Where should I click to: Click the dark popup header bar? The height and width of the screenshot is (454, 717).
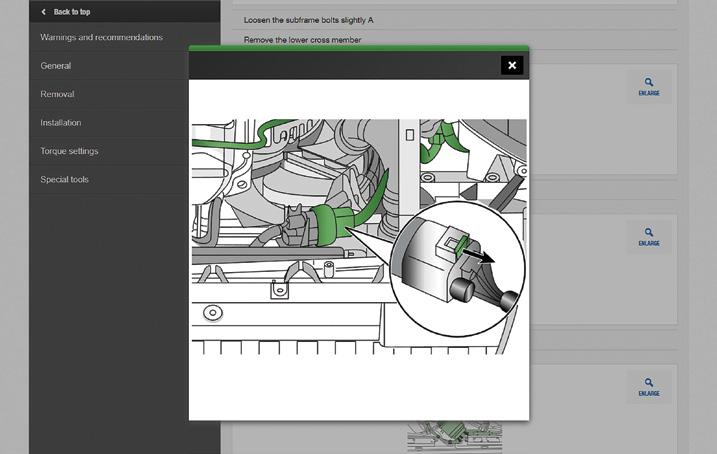click(x=345, y=65)
